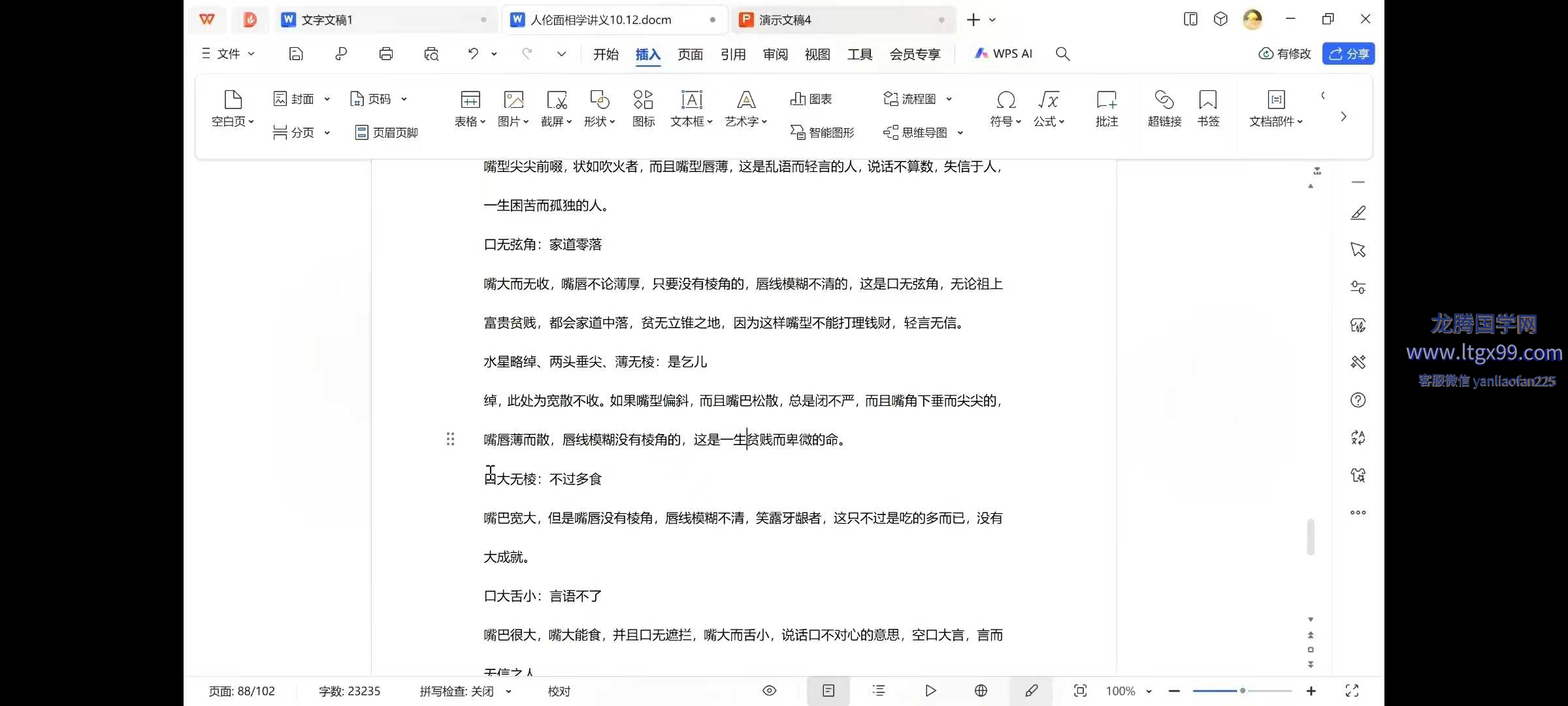1568x706 pixels.
Task: Open the spell check (拼写检查) dropdown
Action: (x=465, y=691)
